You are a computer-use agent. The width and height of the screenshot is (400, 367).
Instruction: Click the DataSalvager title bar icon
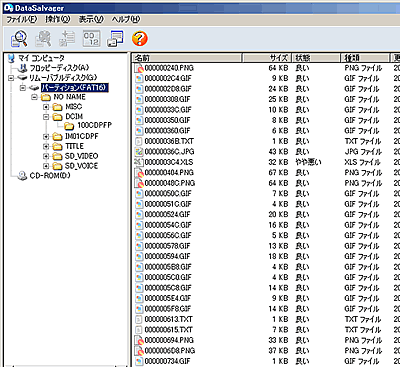8,8
